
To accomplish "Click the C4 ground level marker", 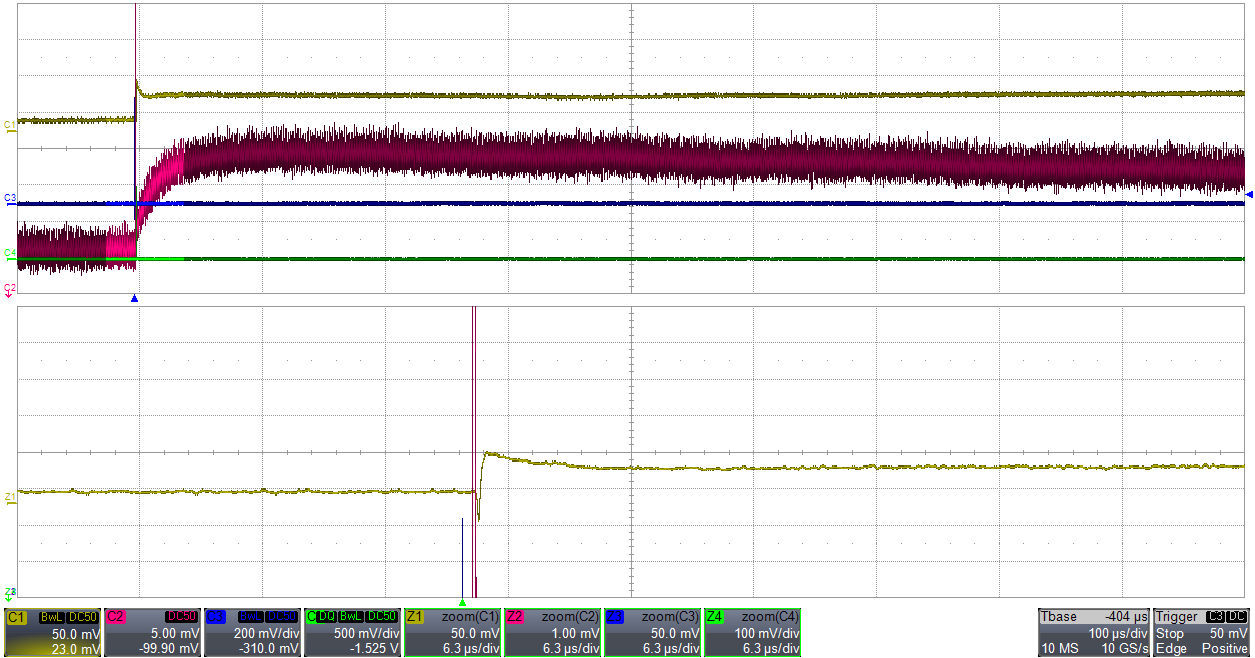I will pyautogui.click(x=10, y=253).
